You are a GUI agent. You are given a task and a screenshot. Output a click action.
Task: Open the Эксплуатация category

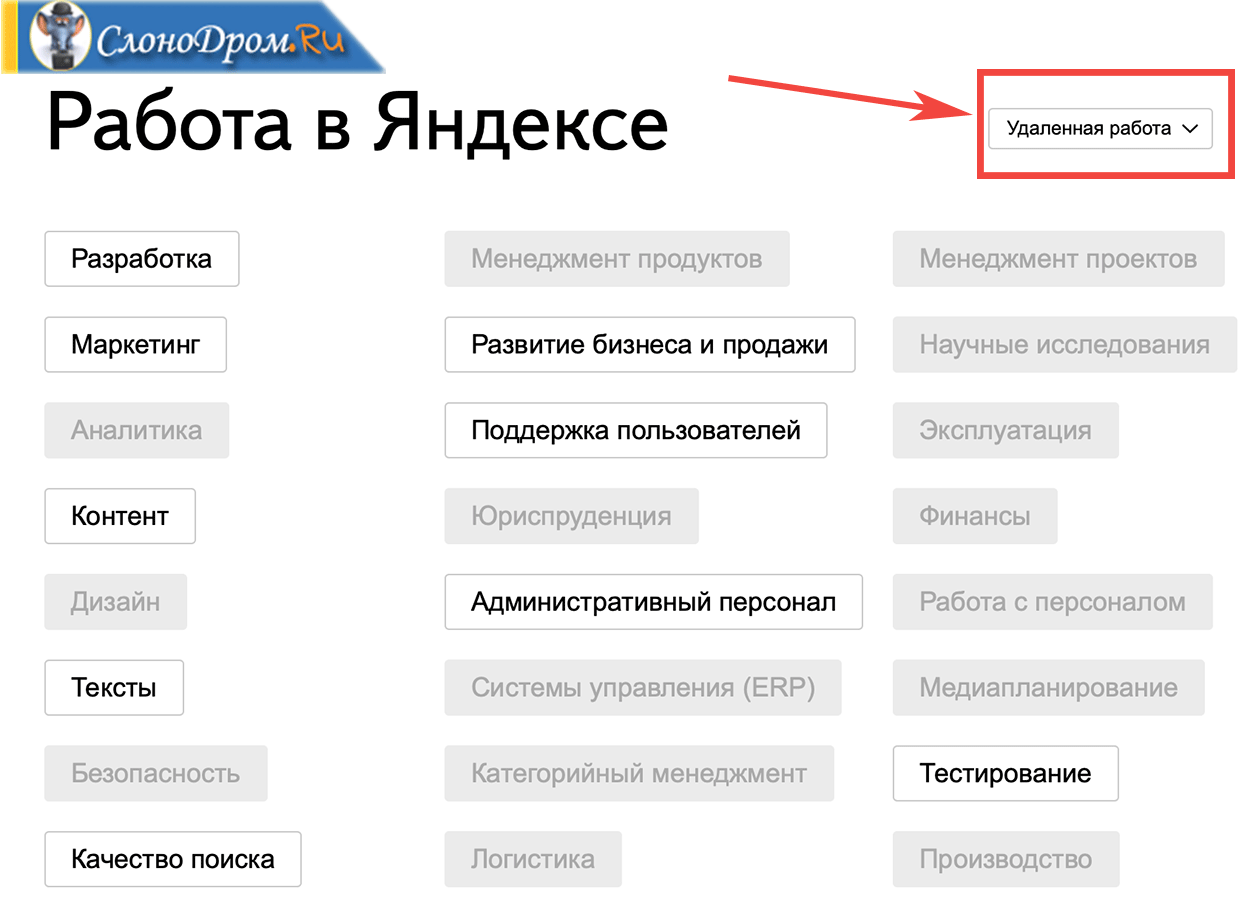point(1005,431)
